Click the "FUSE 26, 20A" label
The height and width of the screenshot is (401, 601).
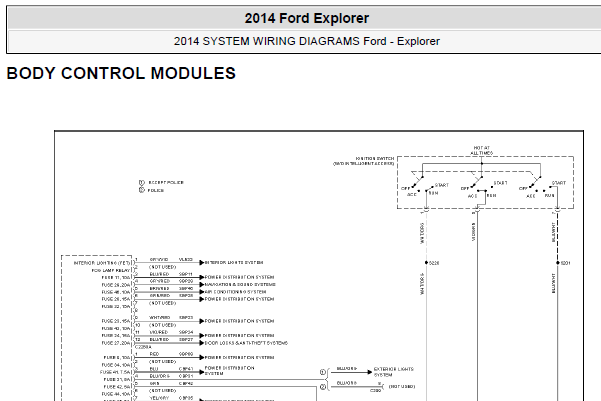click(116, 285)
